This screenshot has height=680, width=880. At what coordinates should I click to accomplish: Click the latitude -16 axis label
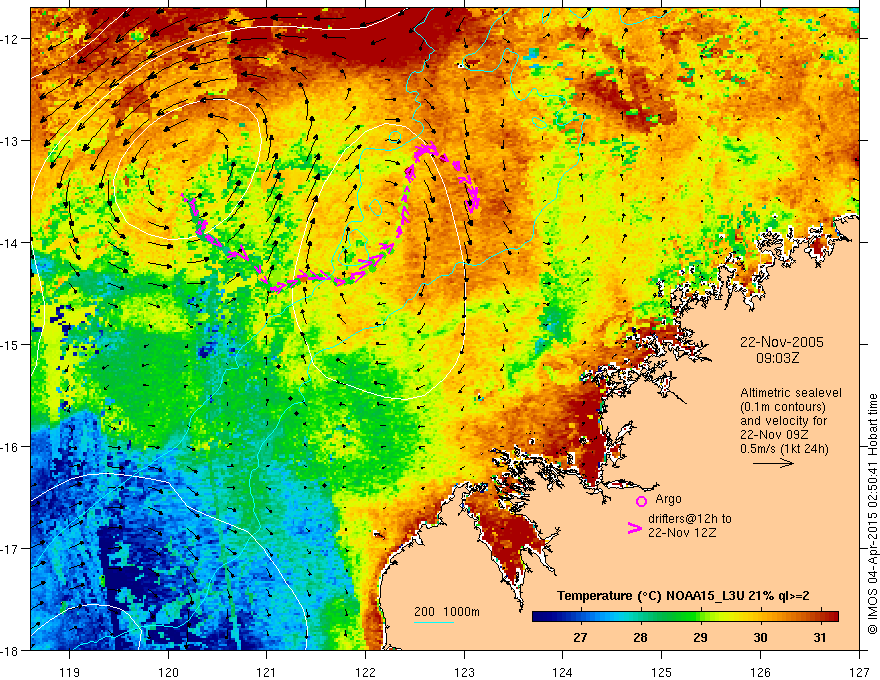pos(11,447)
